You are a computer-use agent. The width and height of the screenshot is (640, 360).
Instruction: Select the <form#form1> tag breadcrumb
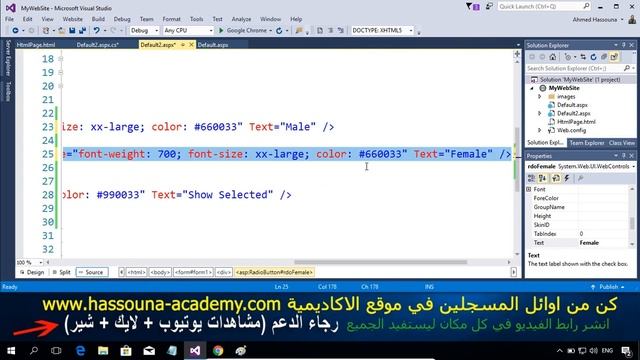(193, 272)
